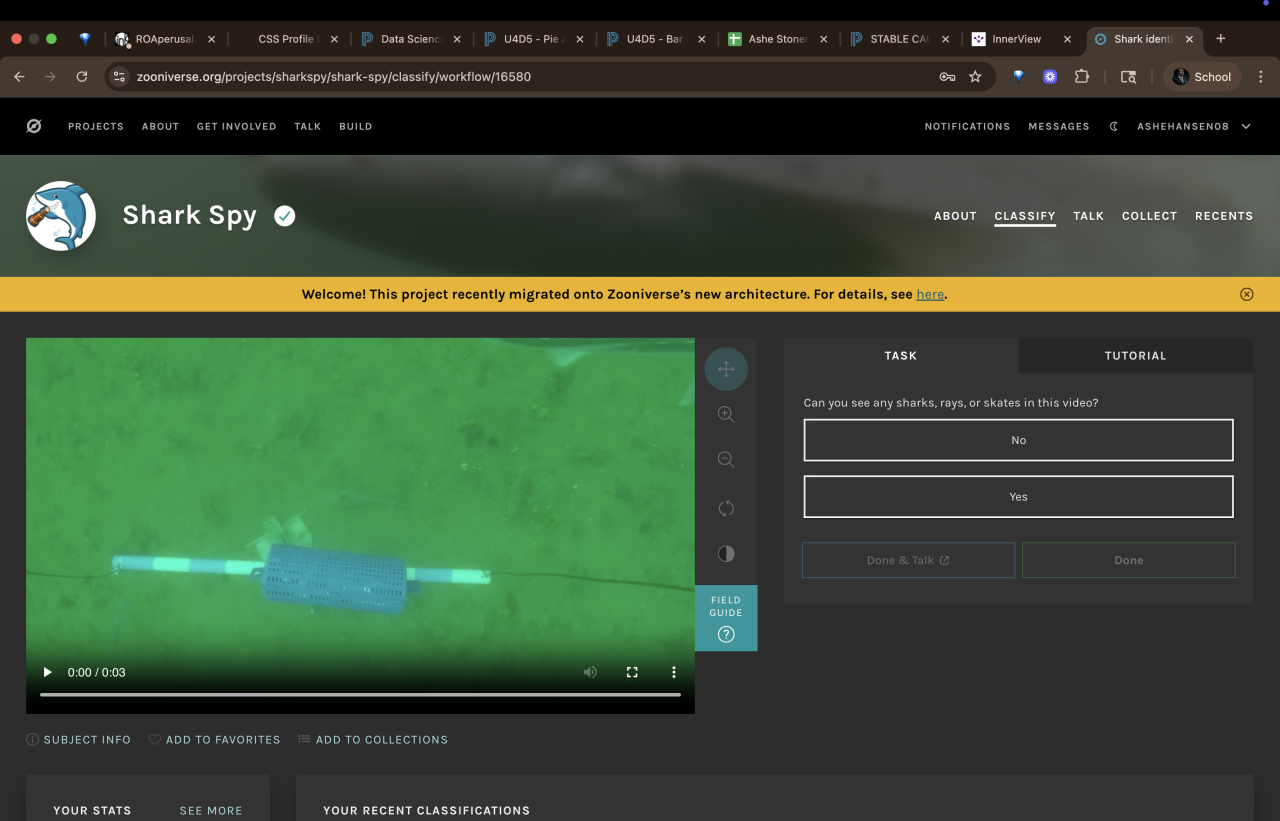Open the saved passwords key icon

pos(947,77)
